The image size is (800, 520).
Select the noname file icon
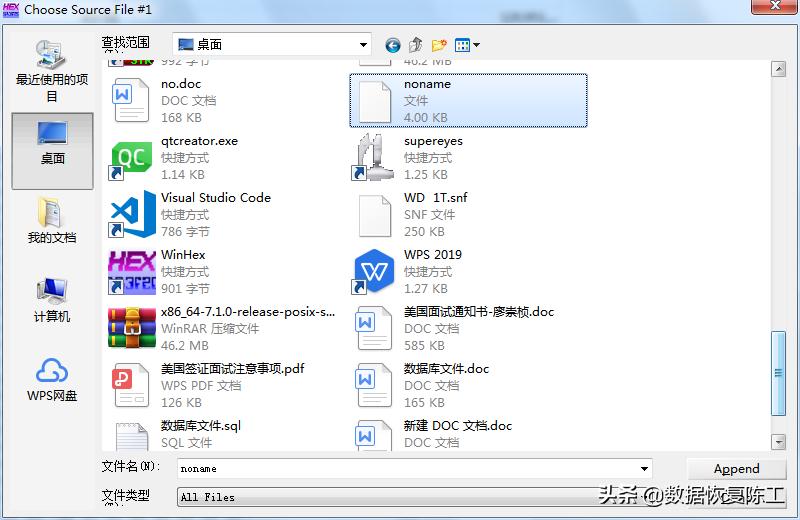click(x=374, y=101)
